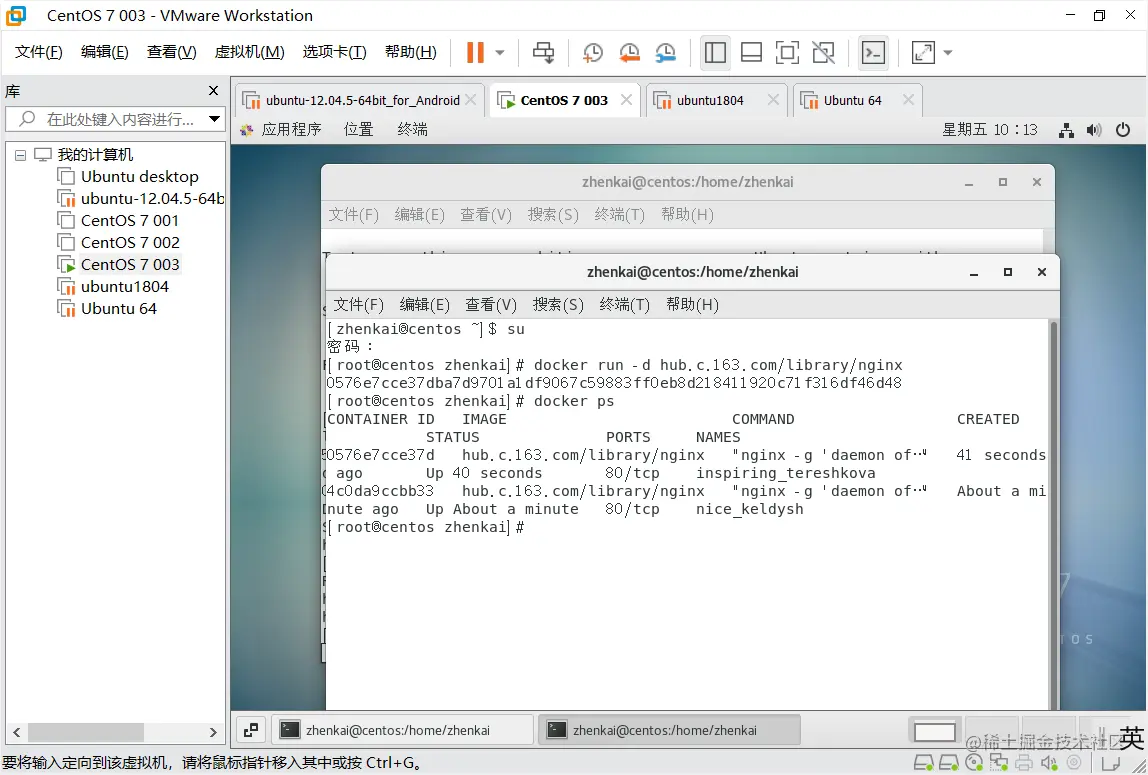The width and height of the screenshot is (1148, 775).
Task: Click the Unity mode toolbar icon
Action: pyautogui.click(x=824, y=52)
